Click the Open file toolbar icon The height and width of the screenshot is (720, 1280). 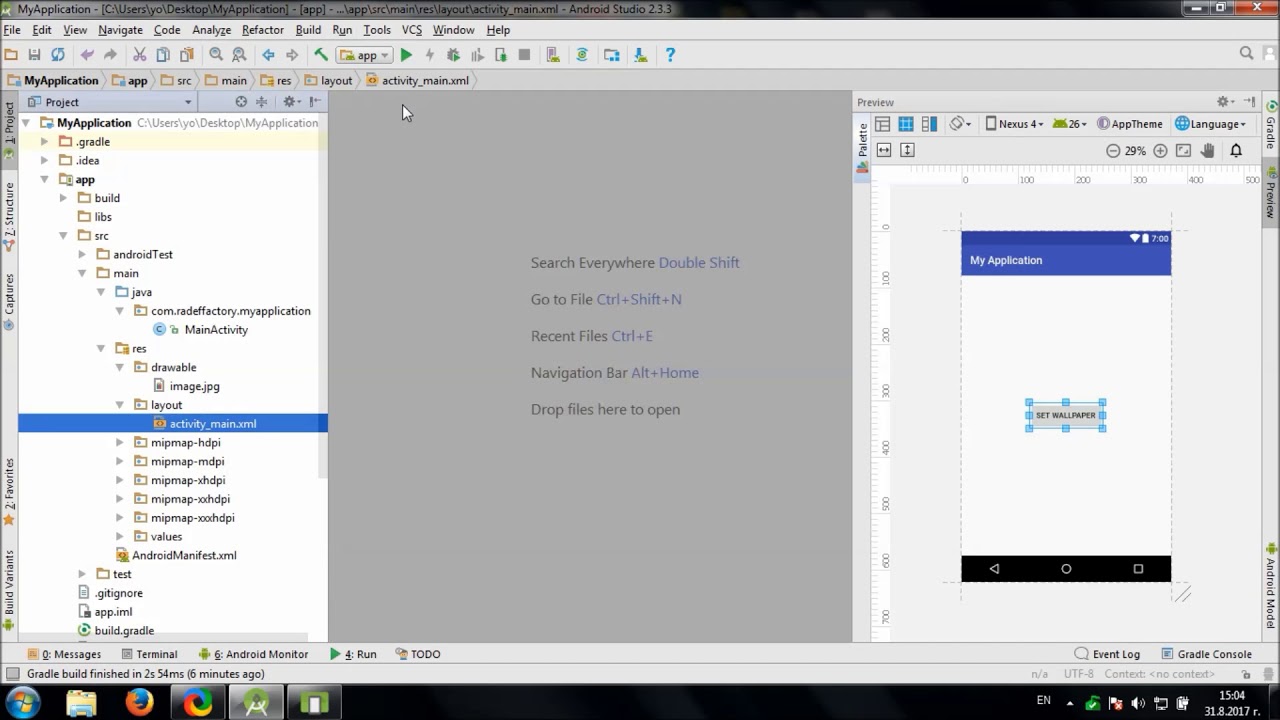(x=12, y=55)
